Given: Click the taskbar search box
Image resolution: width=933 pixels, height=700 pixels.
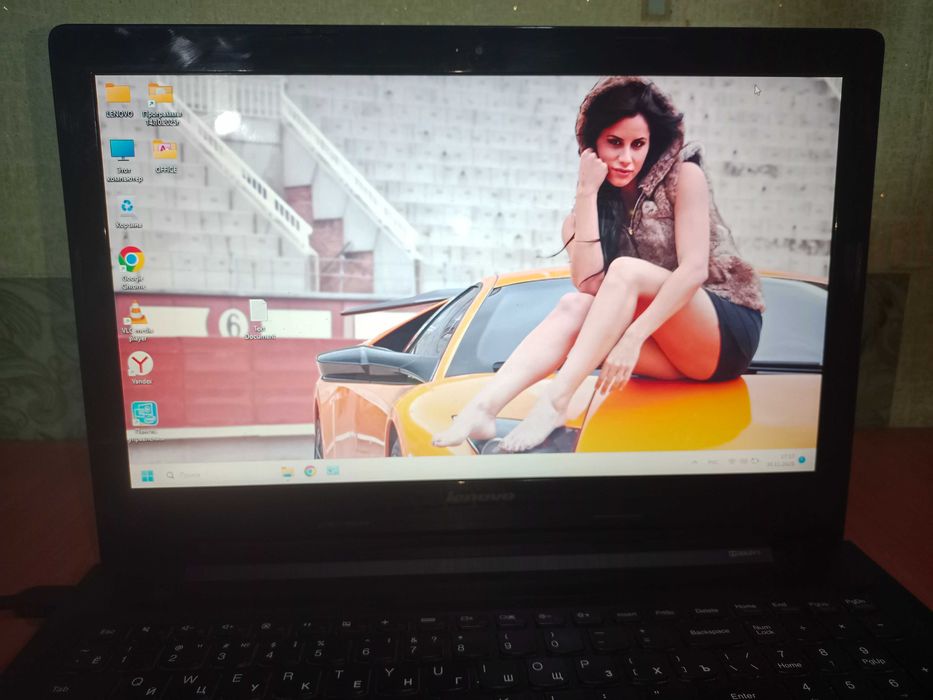Looking at the screenshot, I should [217, 475].
